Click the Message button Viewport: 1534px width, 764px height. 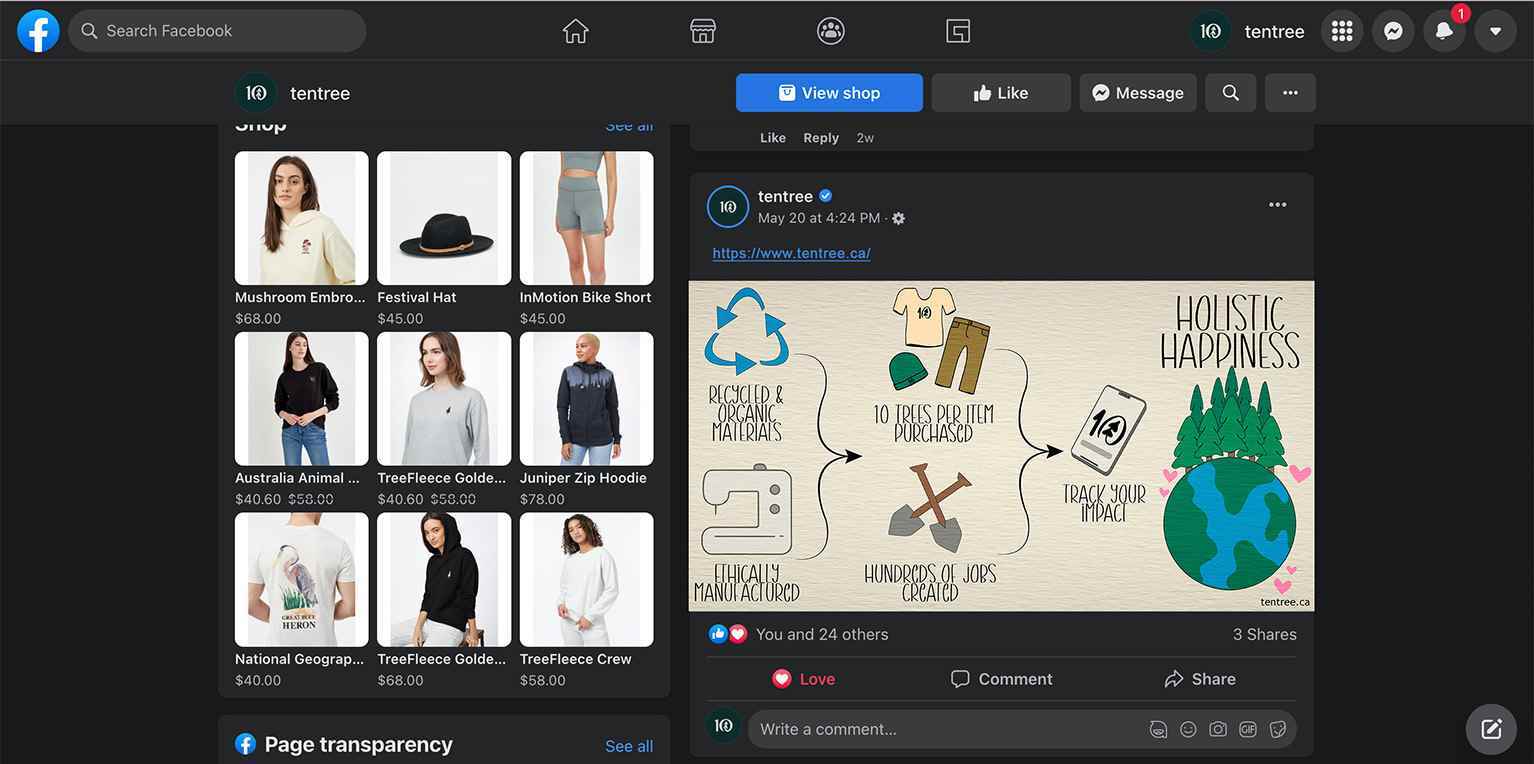click(x=1138, y=93)
